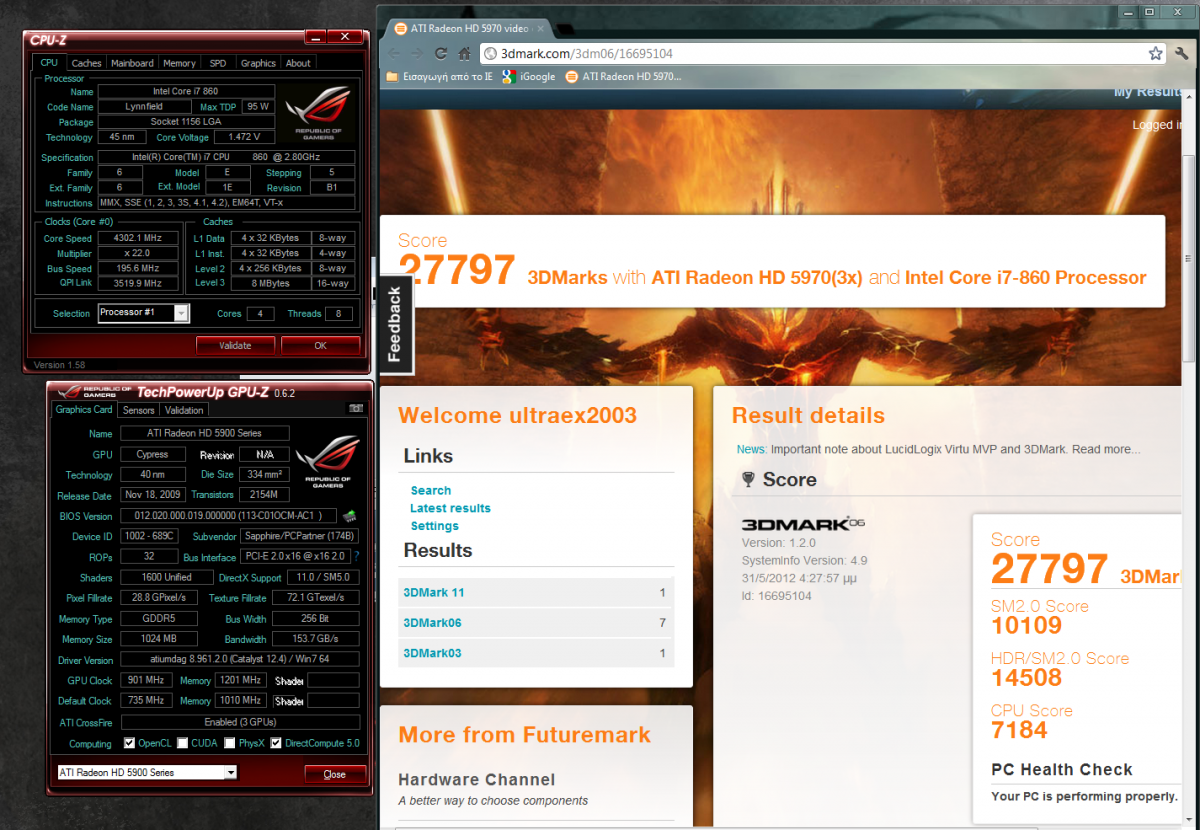Open the Latest results link
This screenshot has height=830, width=1200.
point(450,508)
